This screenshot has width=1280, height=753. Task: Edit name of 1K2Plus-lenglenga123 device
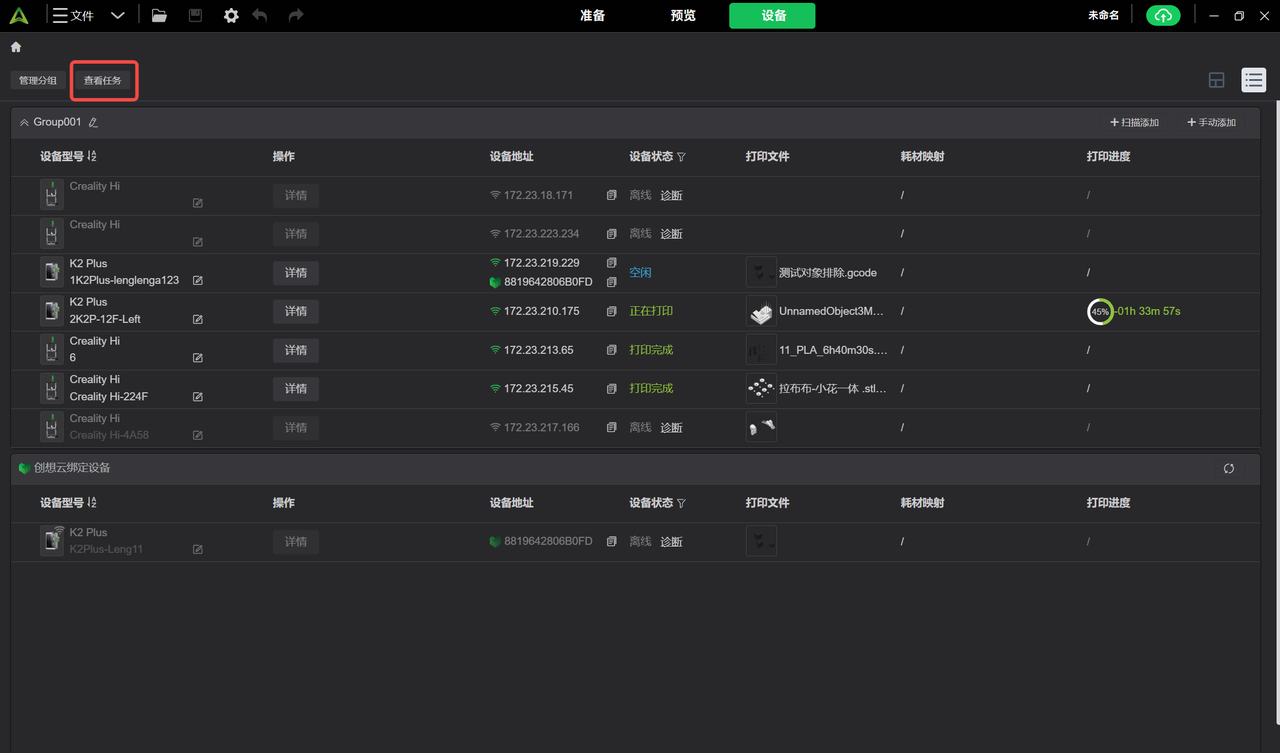[198, 281]
